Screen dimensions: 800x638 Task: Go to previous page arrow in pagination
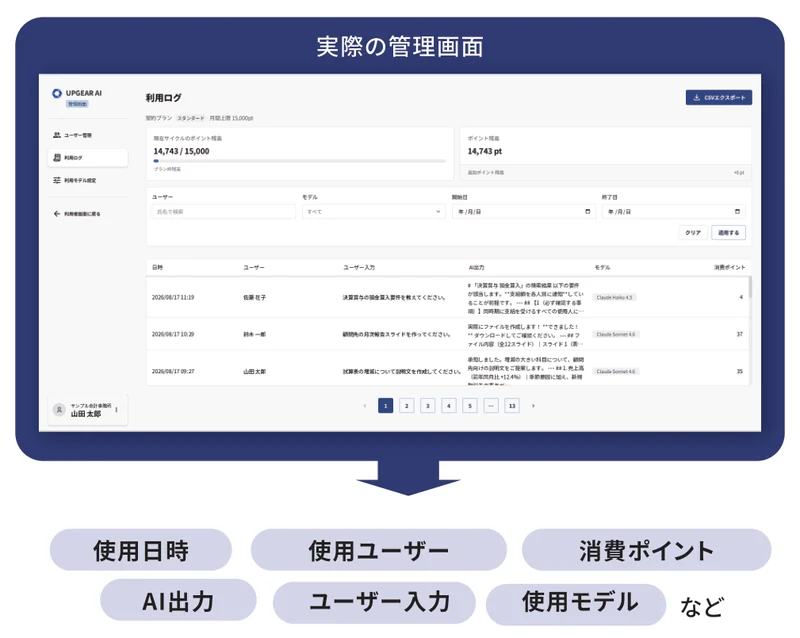click(365, 406)
